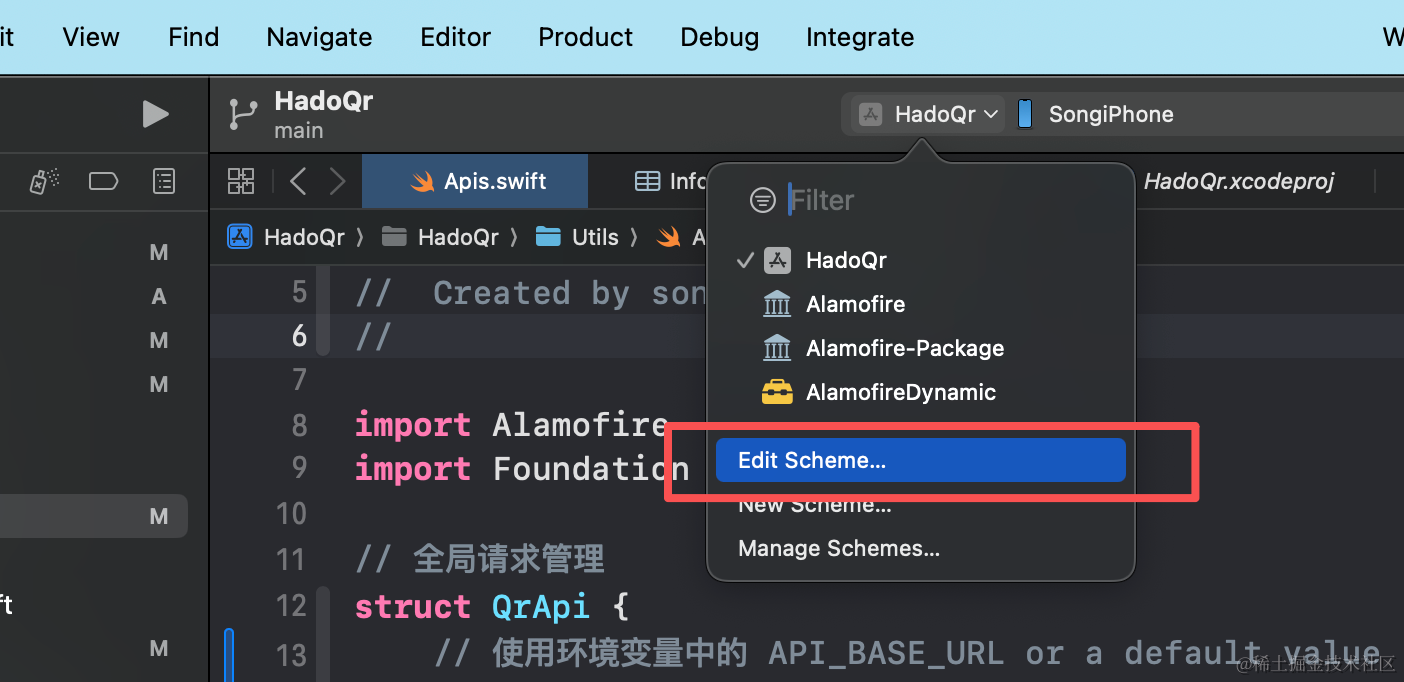This screenshot has height=682, width=1404.
Task: Switch to the Apis.swift tab
Action: click(x=475, y=181)
